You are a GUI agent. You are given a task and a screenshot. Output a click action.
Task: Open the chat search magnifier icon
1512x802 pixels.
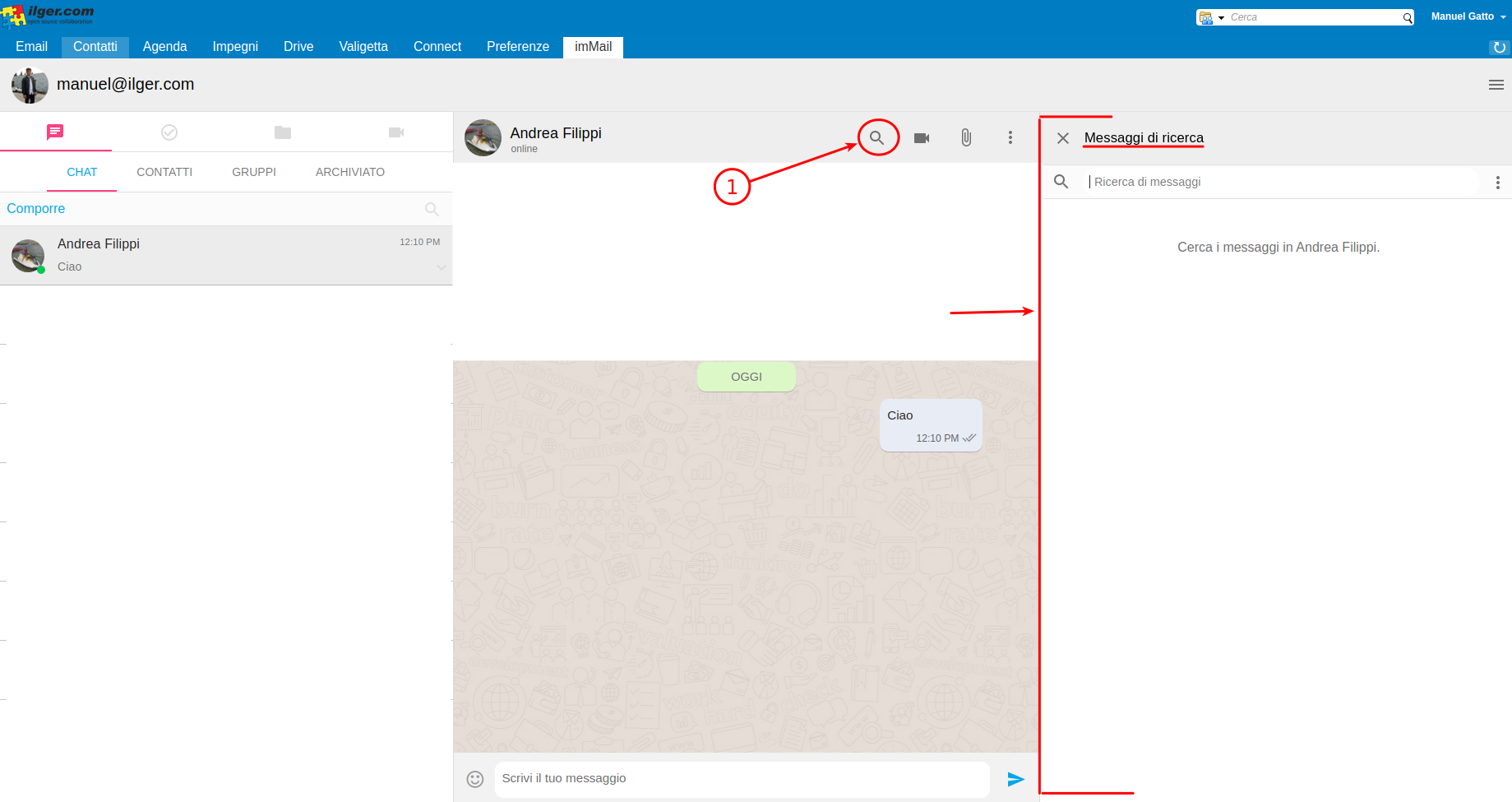(x=877, y=138)
